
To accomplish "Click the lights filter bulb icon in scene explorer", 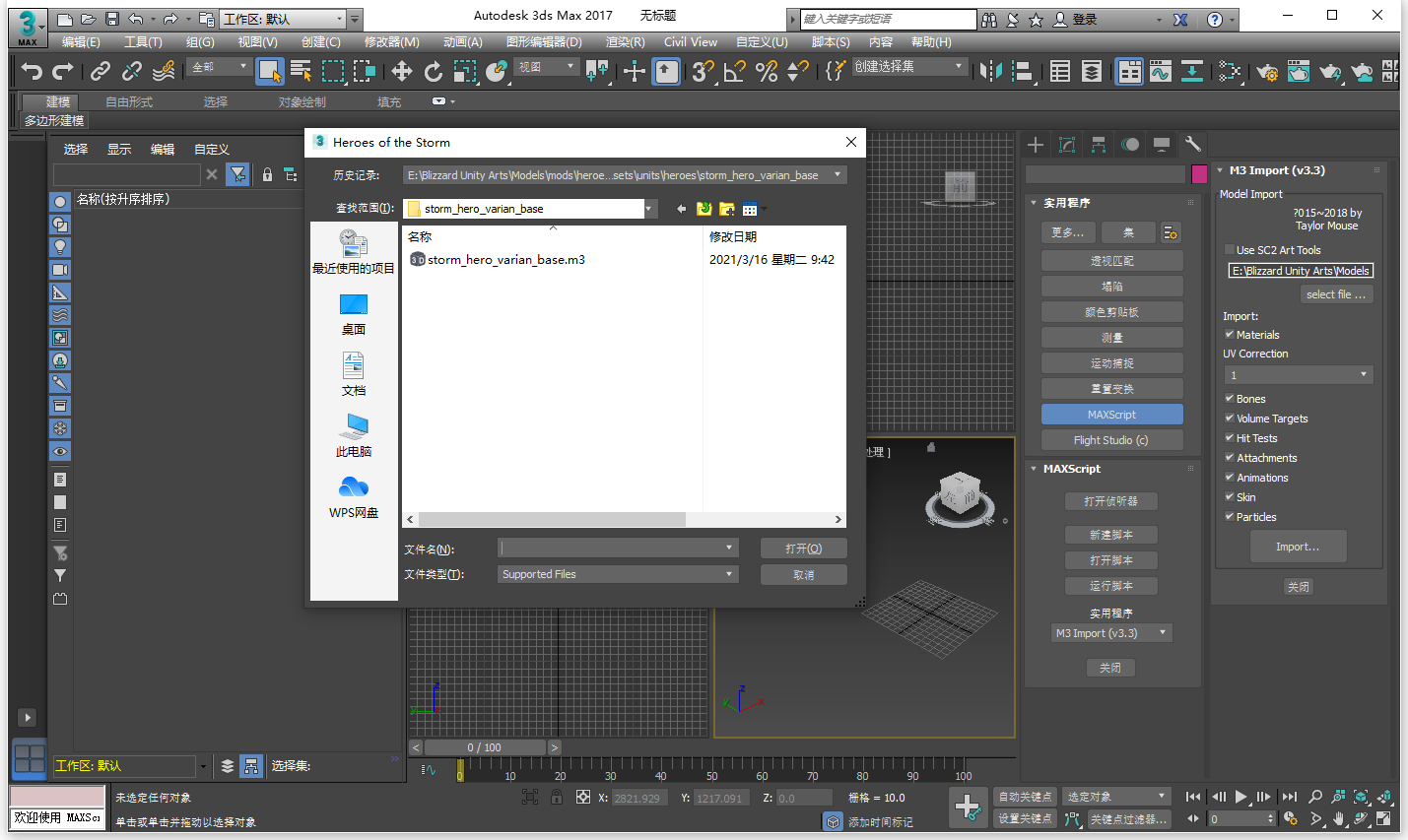I will tap(60, 247).
